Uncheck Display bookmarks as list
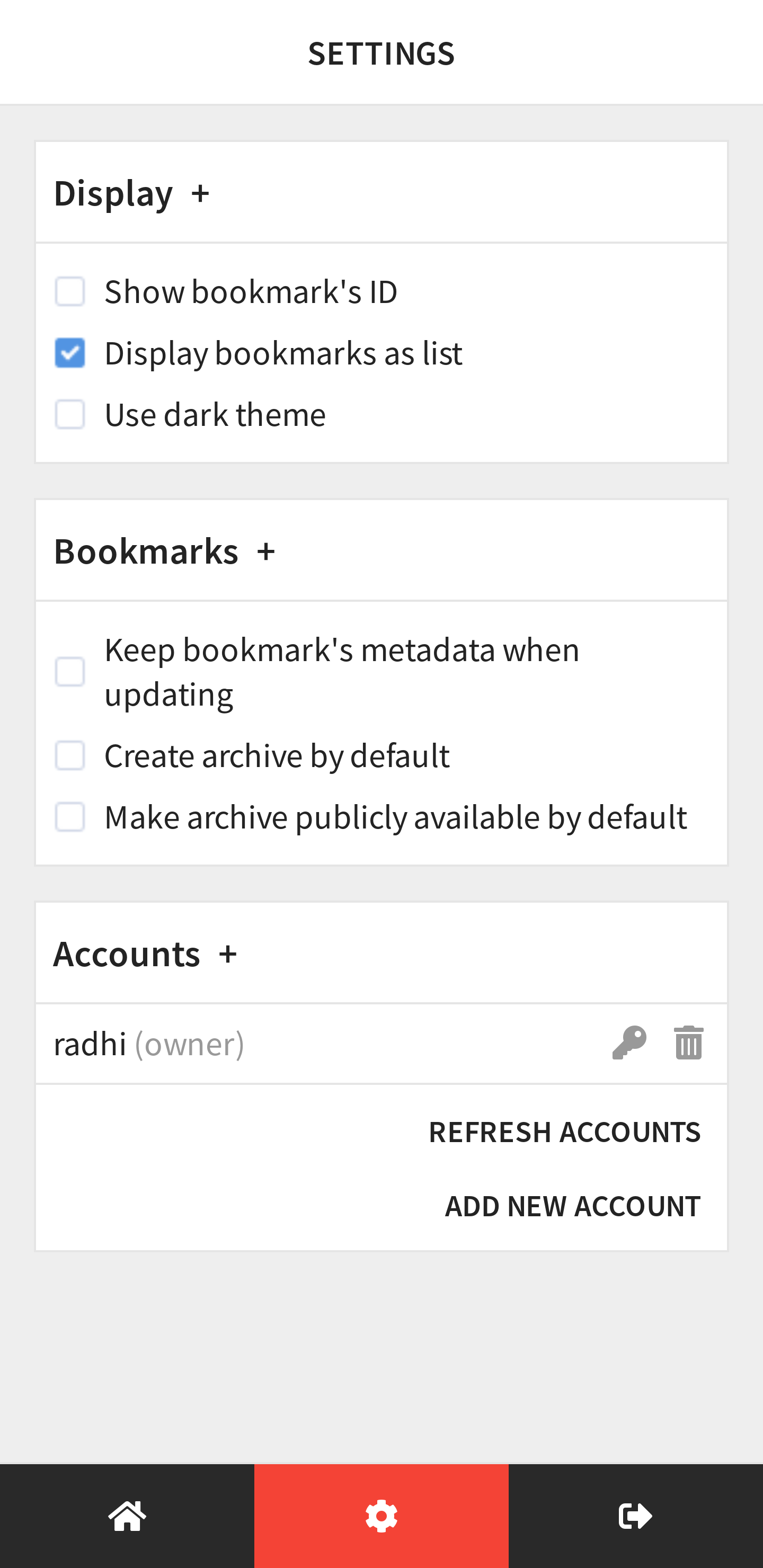Screen dimensions: 763x1568 pos(70,353)
